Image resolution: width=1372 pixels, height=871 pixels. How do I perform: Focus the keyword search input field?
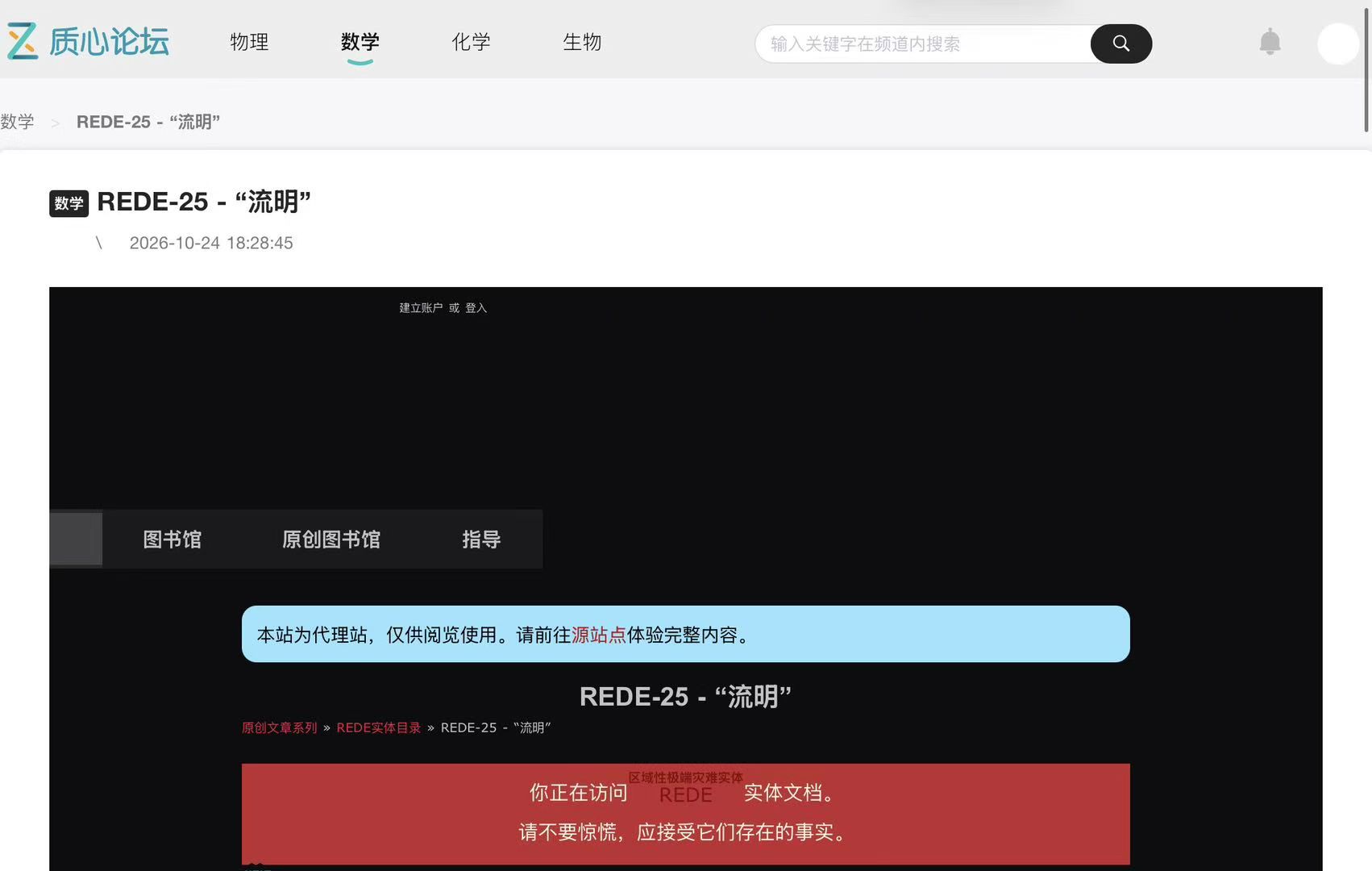pos(923,44)
